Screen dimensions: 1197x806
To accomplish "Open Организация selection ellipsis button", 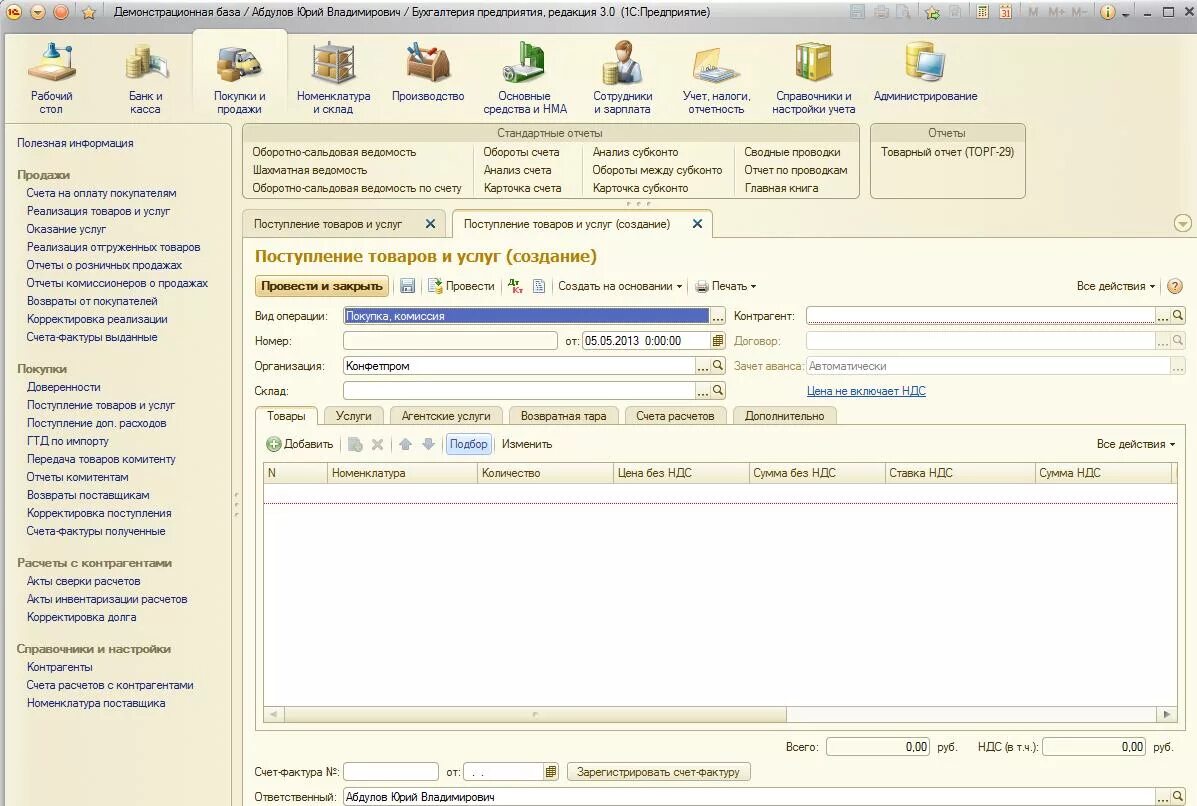I will point(703,366).
